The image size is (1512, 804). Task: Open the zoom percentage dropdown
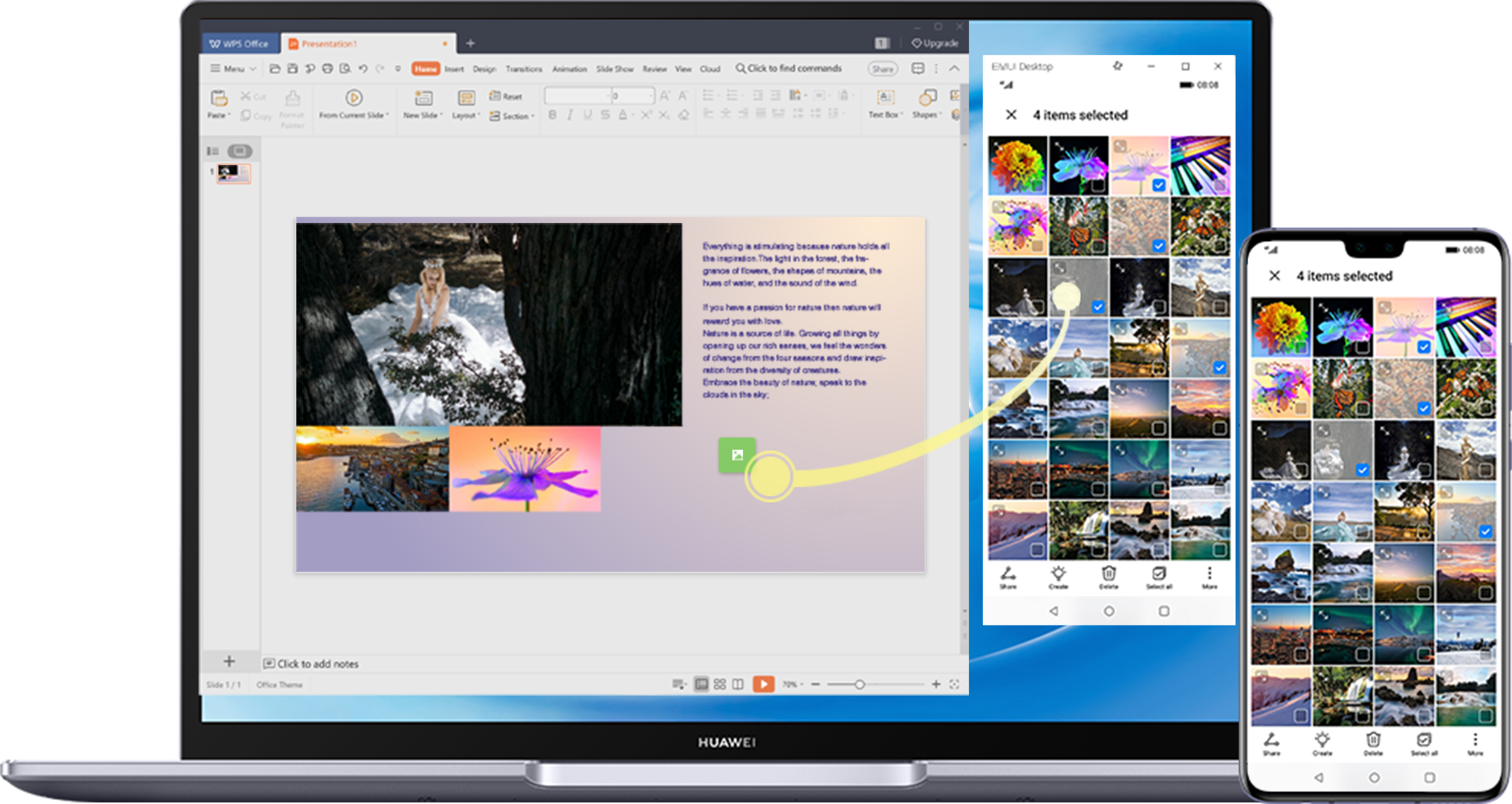(x=793, y=684)
